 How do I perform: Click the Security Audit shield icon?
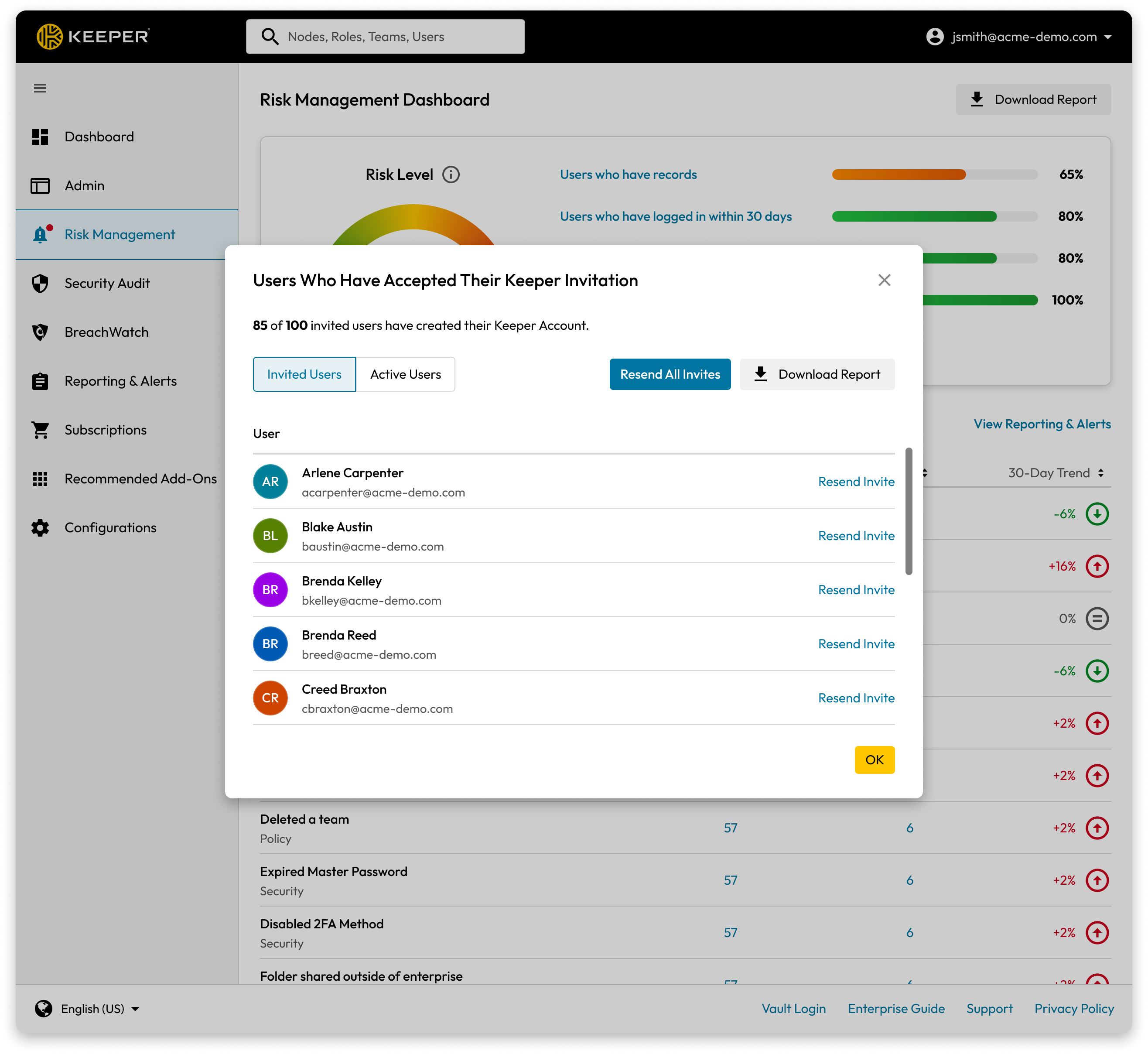40,284
